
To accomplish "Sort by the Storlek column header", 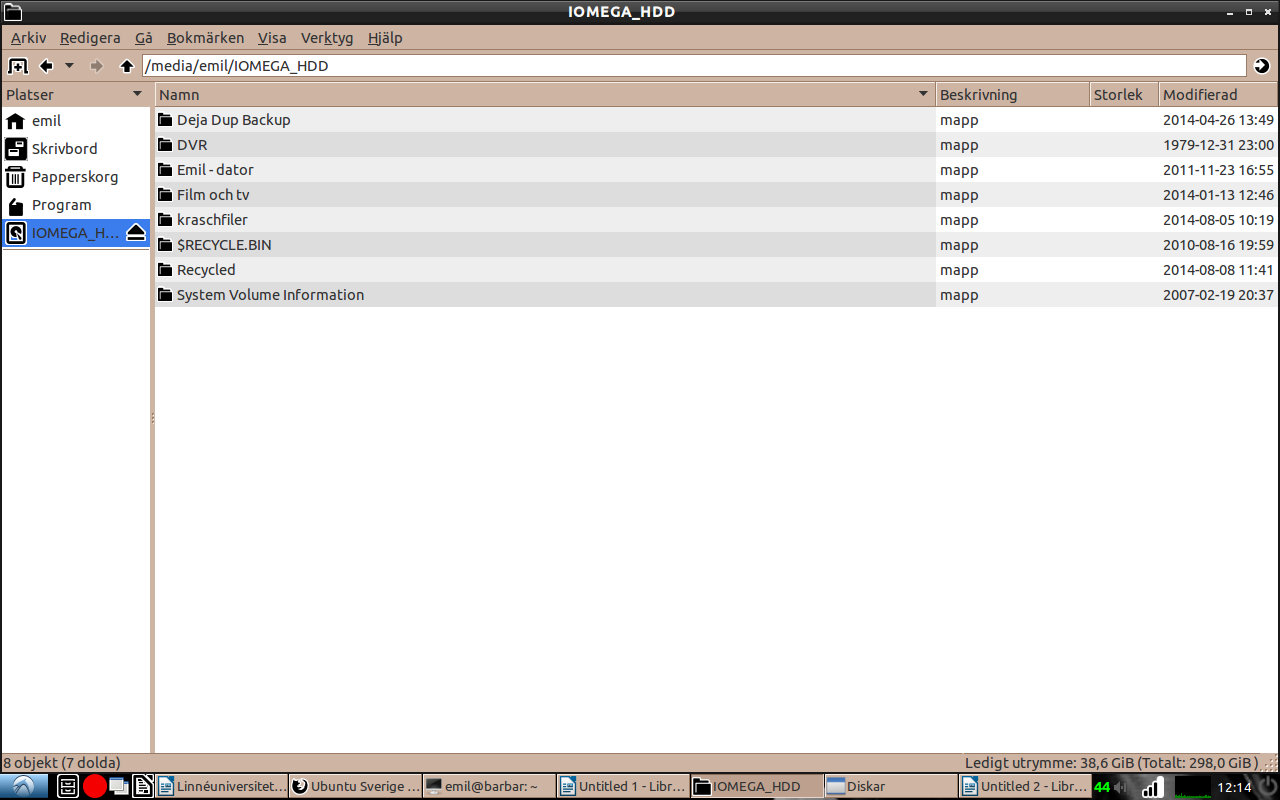I will 1124,95.
